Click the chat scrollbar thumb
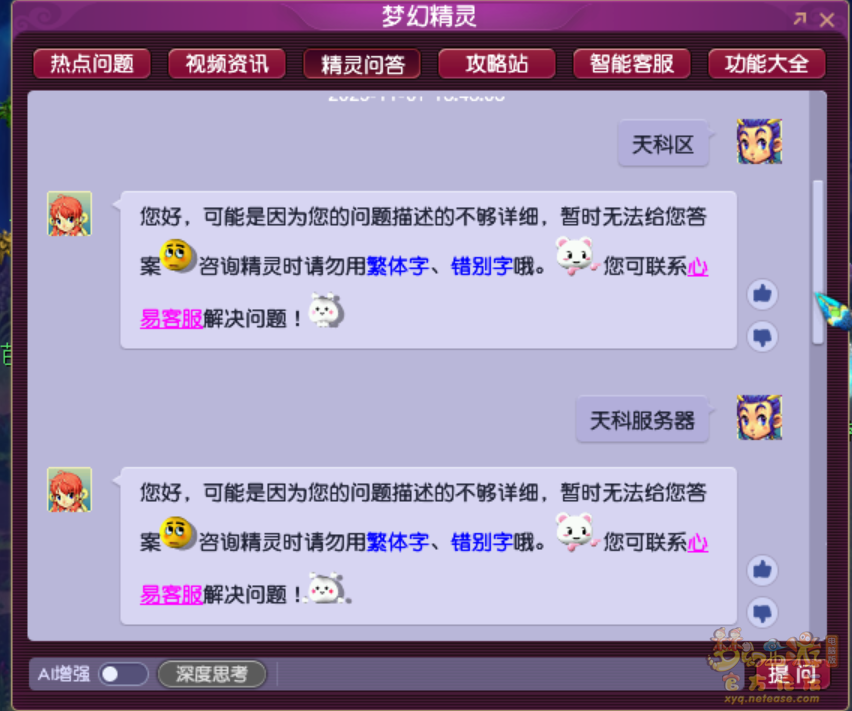Image resolution: width=852 pixels, height=711 pixels. [x=817, y=262]
